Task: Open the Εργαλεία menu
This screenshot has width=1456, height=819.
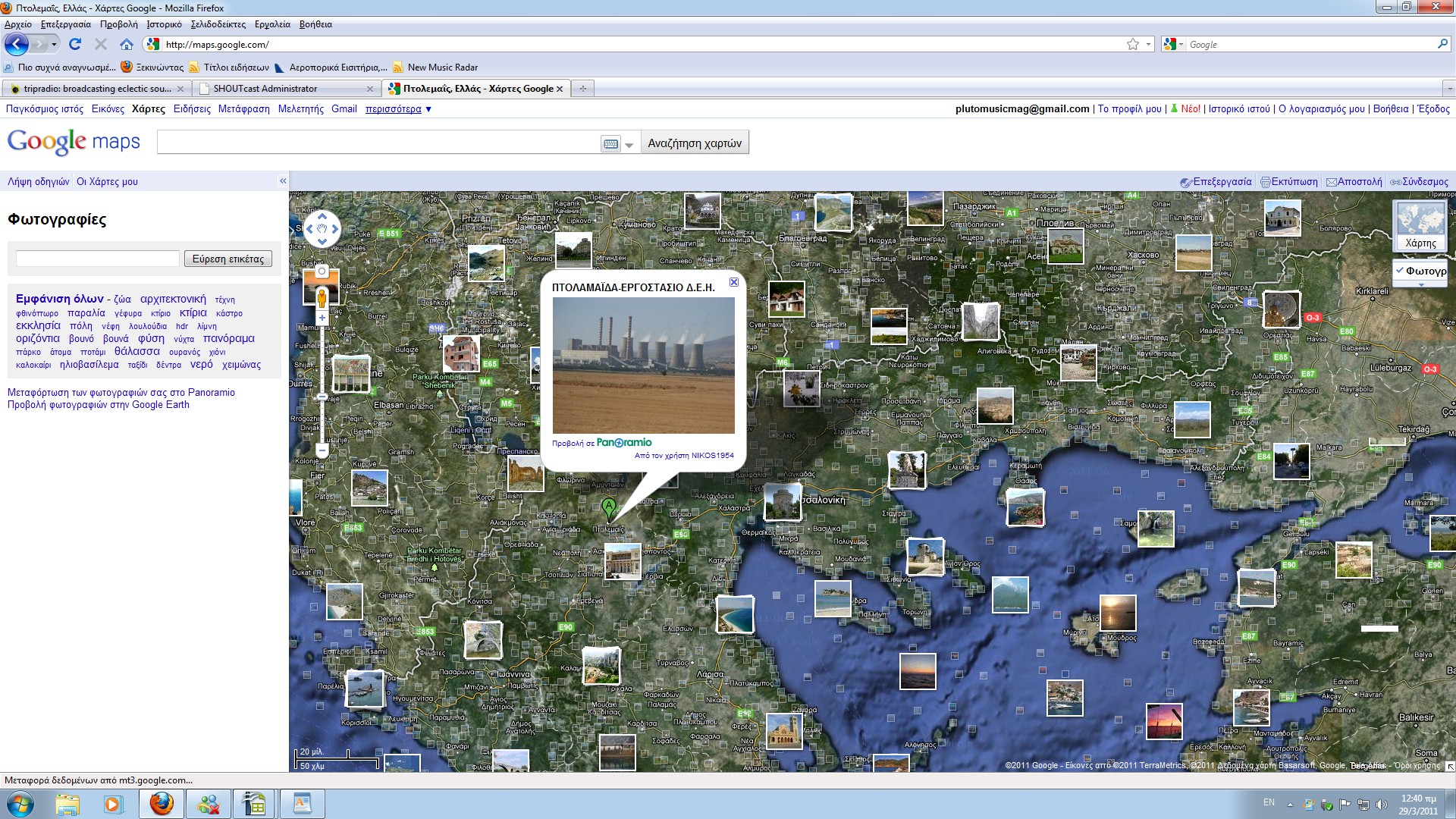Action: pyautogui.click(x=272, y=24)
